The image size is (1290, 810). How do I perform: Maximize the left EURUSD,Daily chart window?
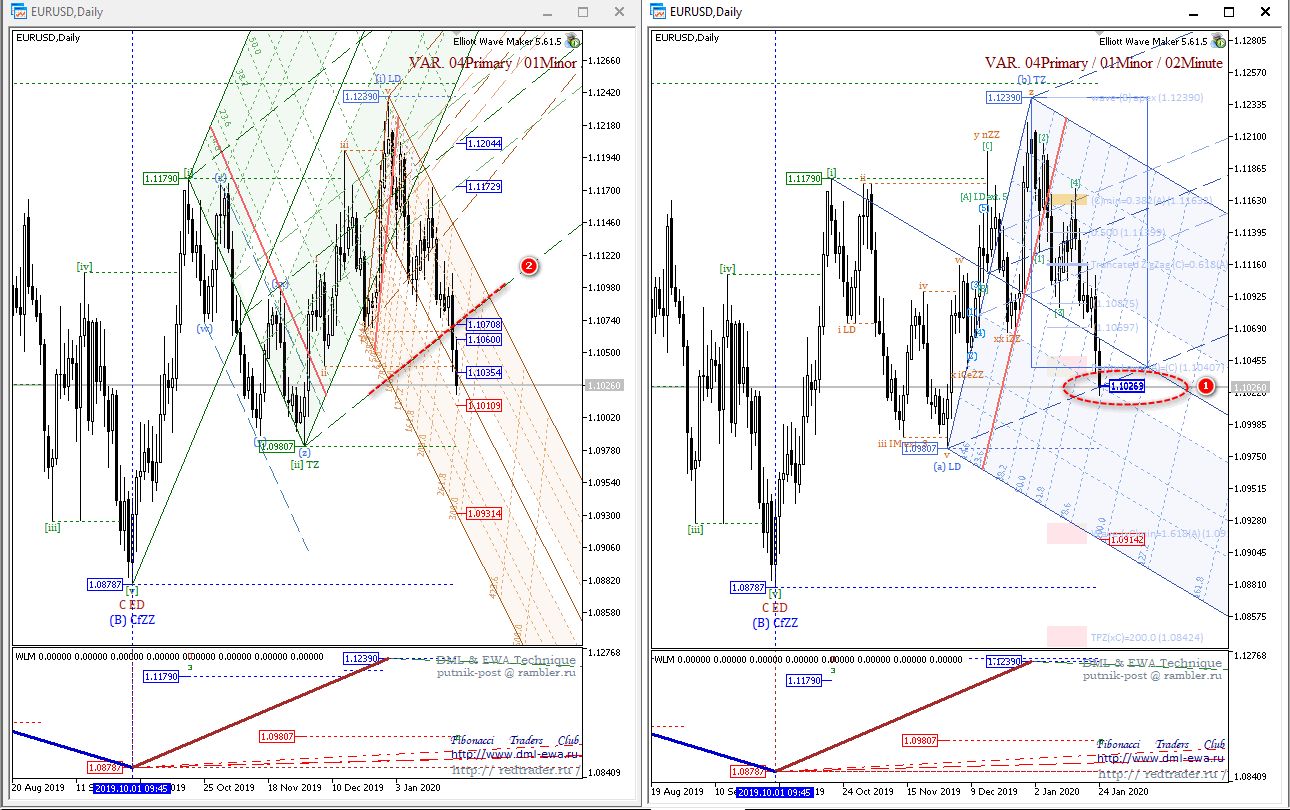pyautogui.click(x=583, y=13)
